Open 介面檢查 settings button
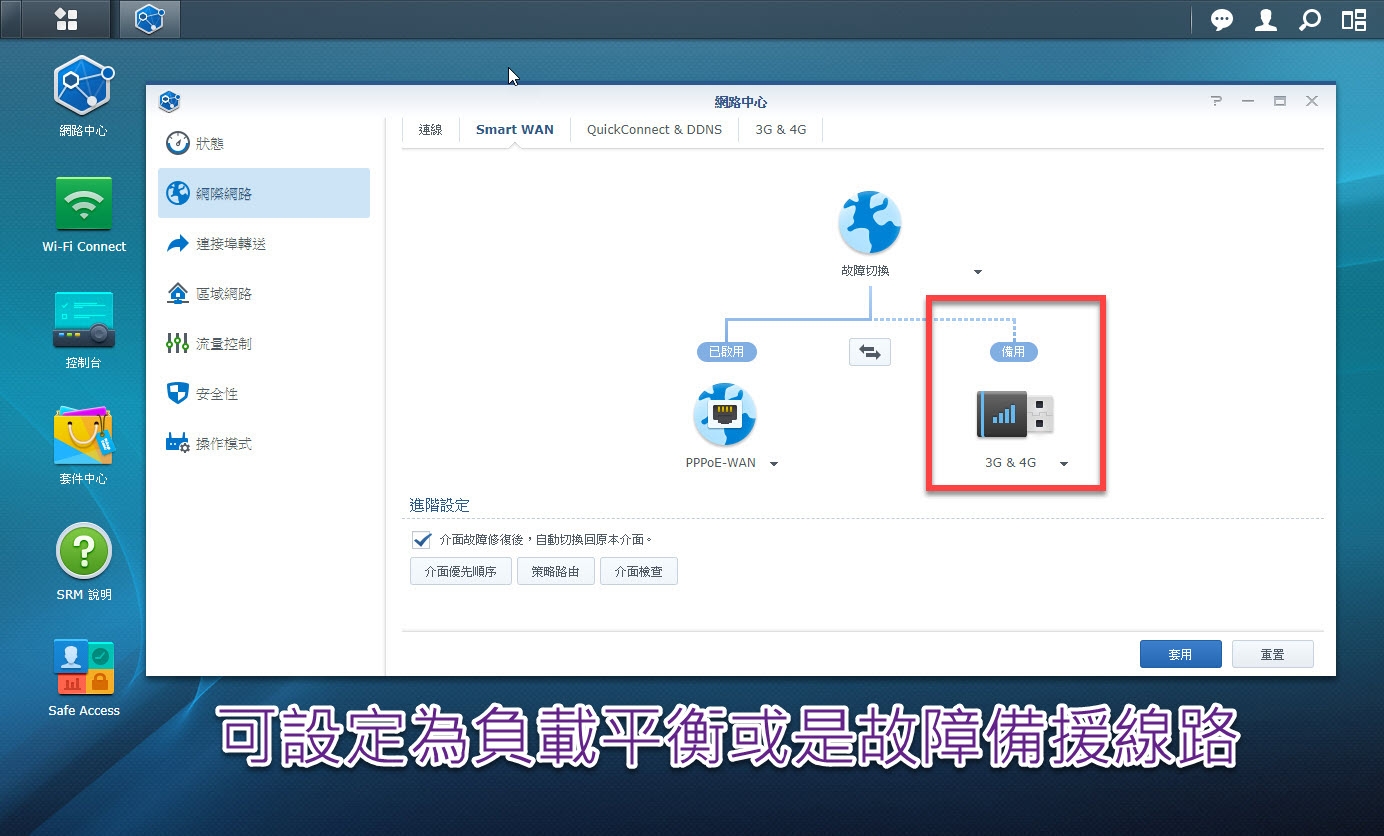Screen dimensions: 1384x836 click(639, 572)
